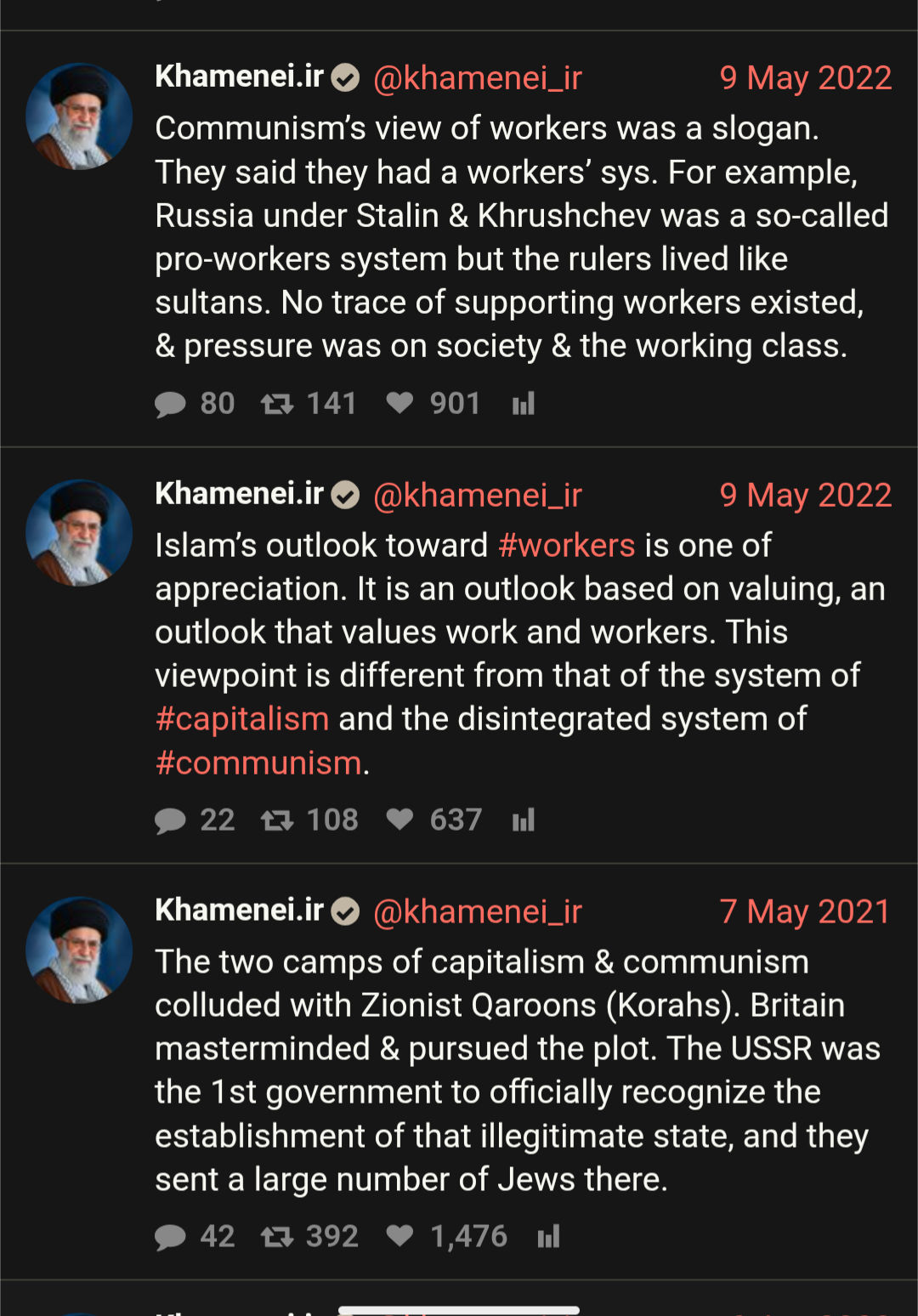The width and height of the screenshot is (918, 1316).
Task: View analytics of the 637-like tweet
Action: click(524, 820)
